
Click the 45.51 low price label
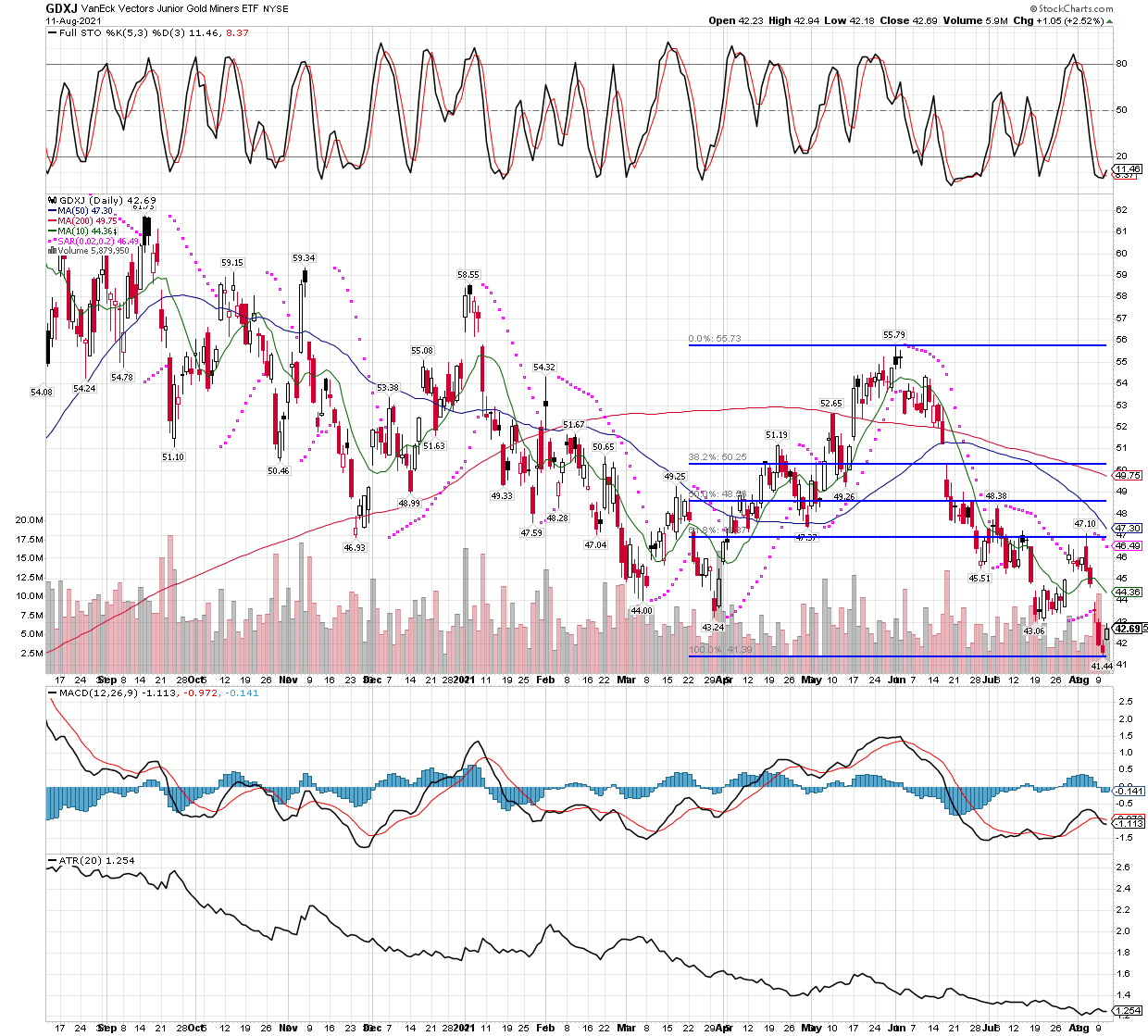click(x=980, y=579)
